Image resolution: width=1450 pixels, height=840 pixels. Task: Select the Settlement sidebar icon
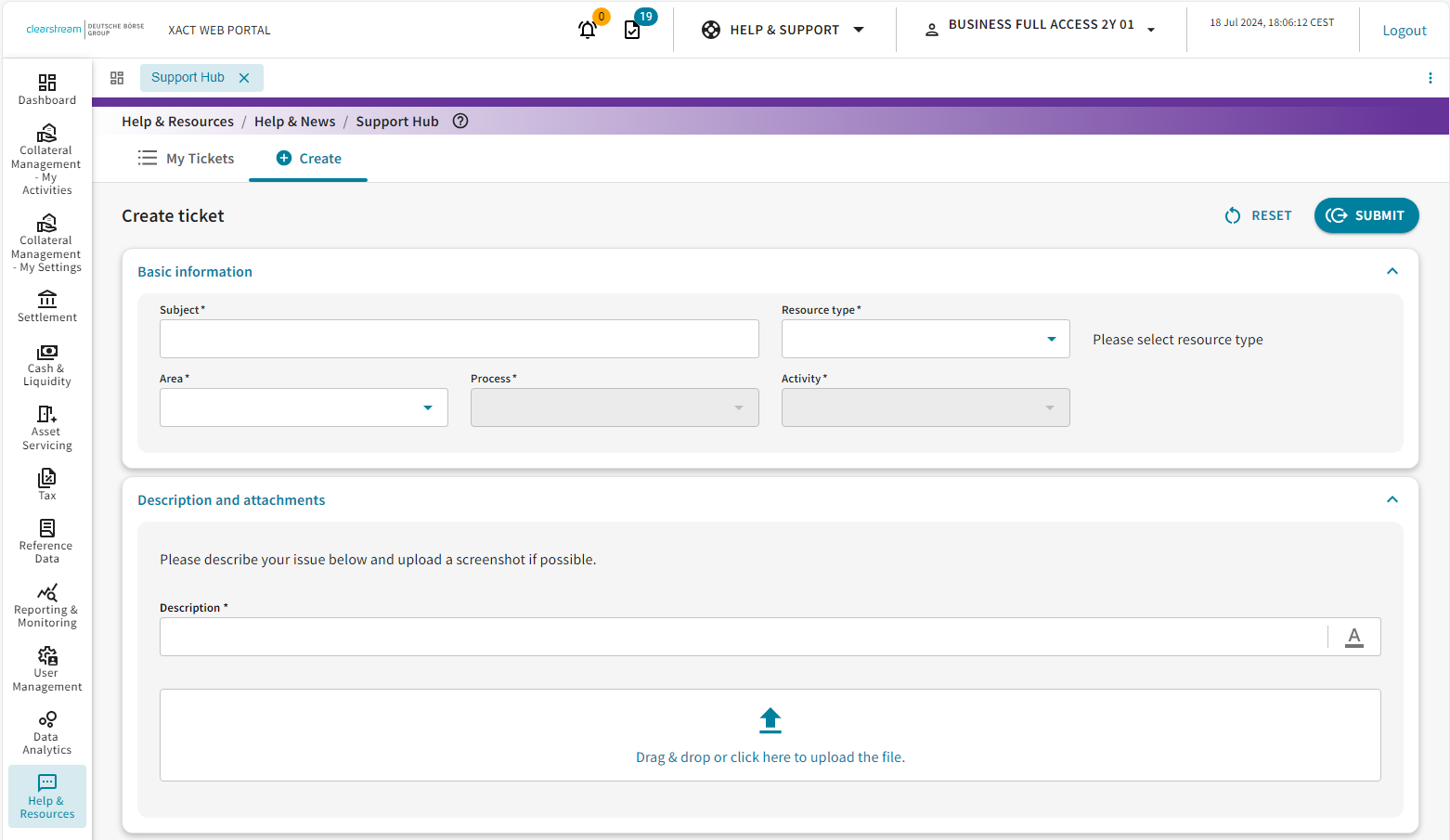coord(46,304)
